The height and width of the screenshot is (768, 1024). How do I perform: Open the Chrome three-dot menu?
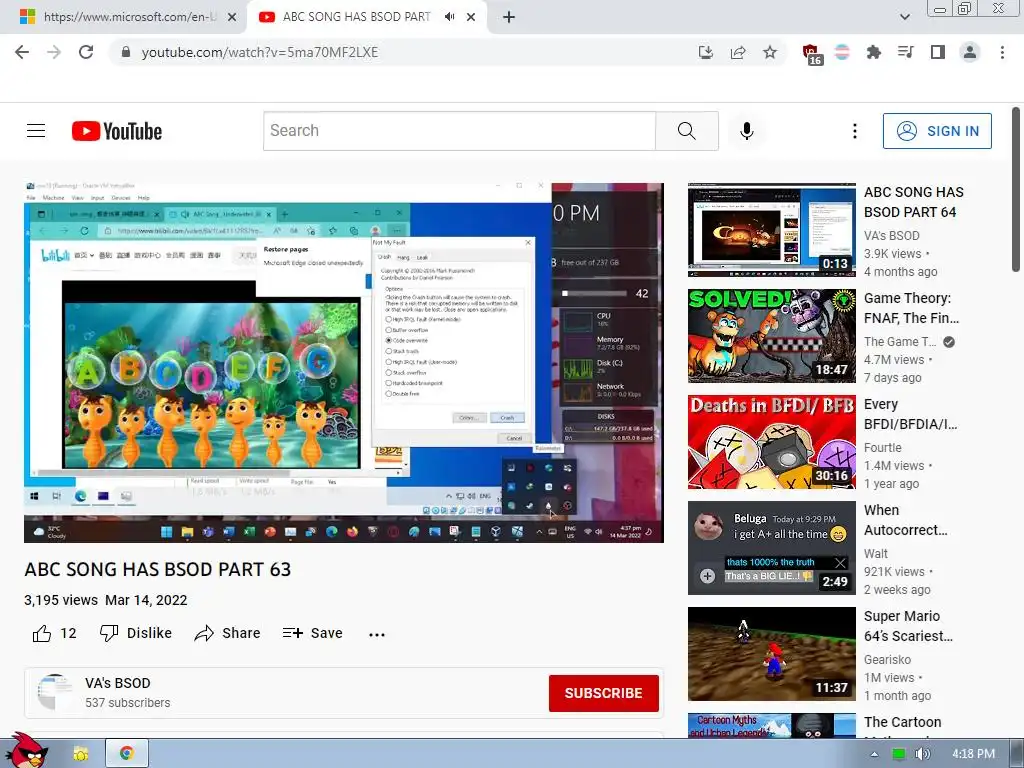point(1002,52)
